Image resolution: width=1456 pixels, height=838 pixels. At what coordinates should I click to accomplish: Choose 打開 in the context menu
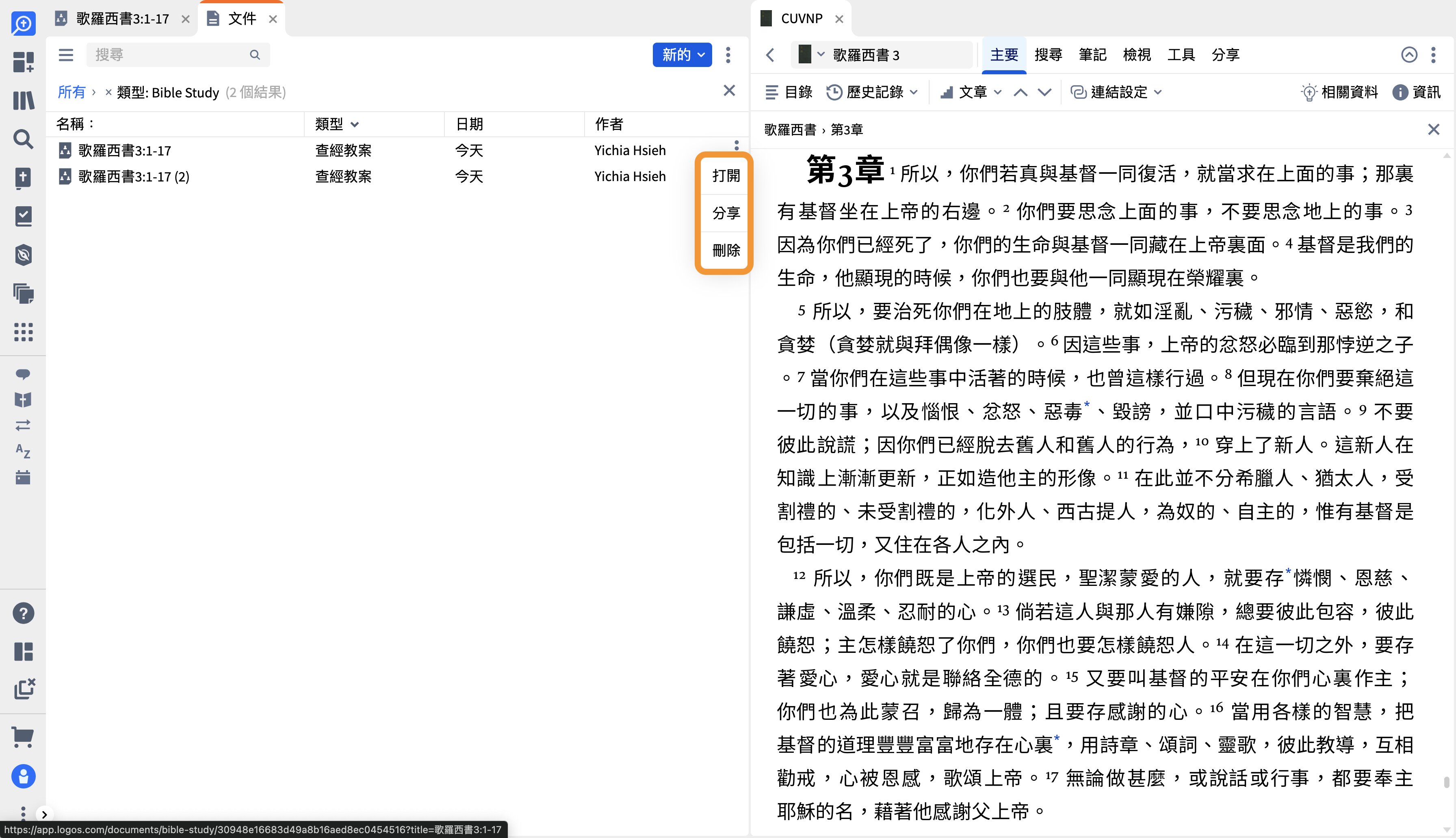(726, 175)
